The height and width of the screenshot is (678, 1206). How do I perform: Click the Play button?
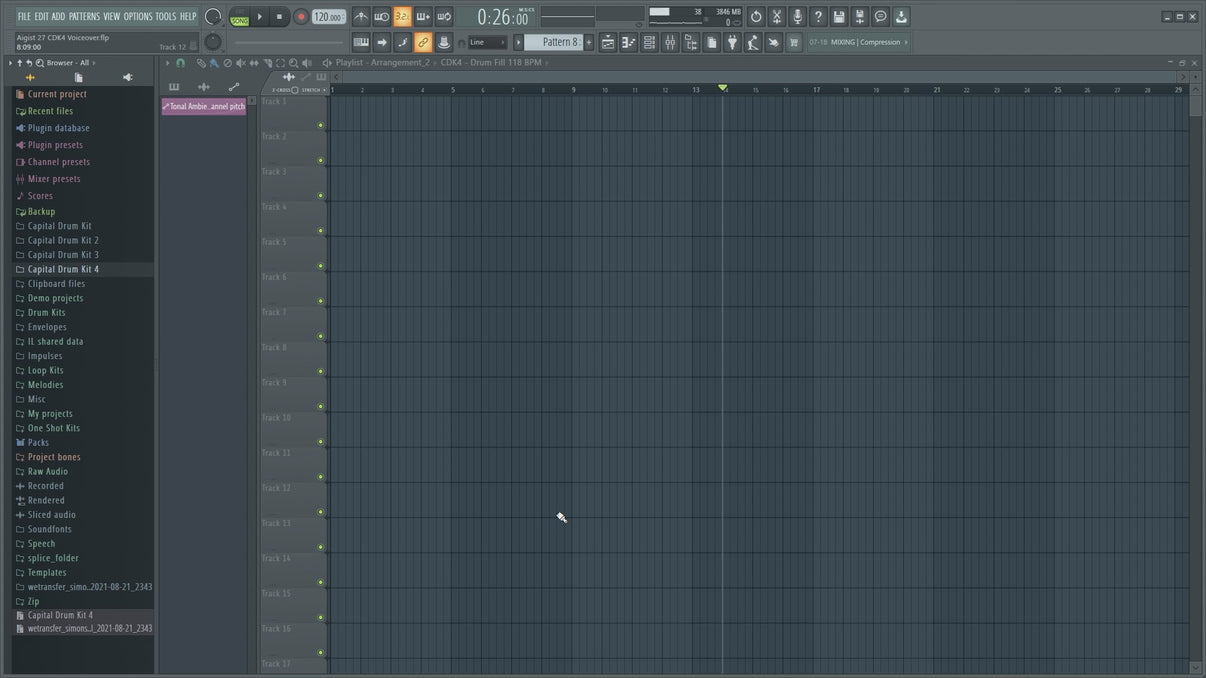click(259, 17)
